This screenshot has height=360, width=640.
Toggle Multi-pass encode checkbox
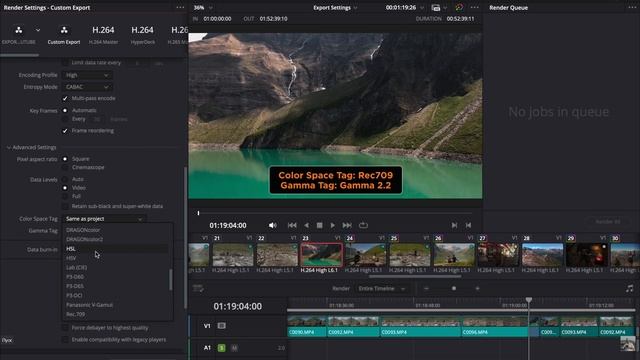pyautogui.click(x=65, y=98)
